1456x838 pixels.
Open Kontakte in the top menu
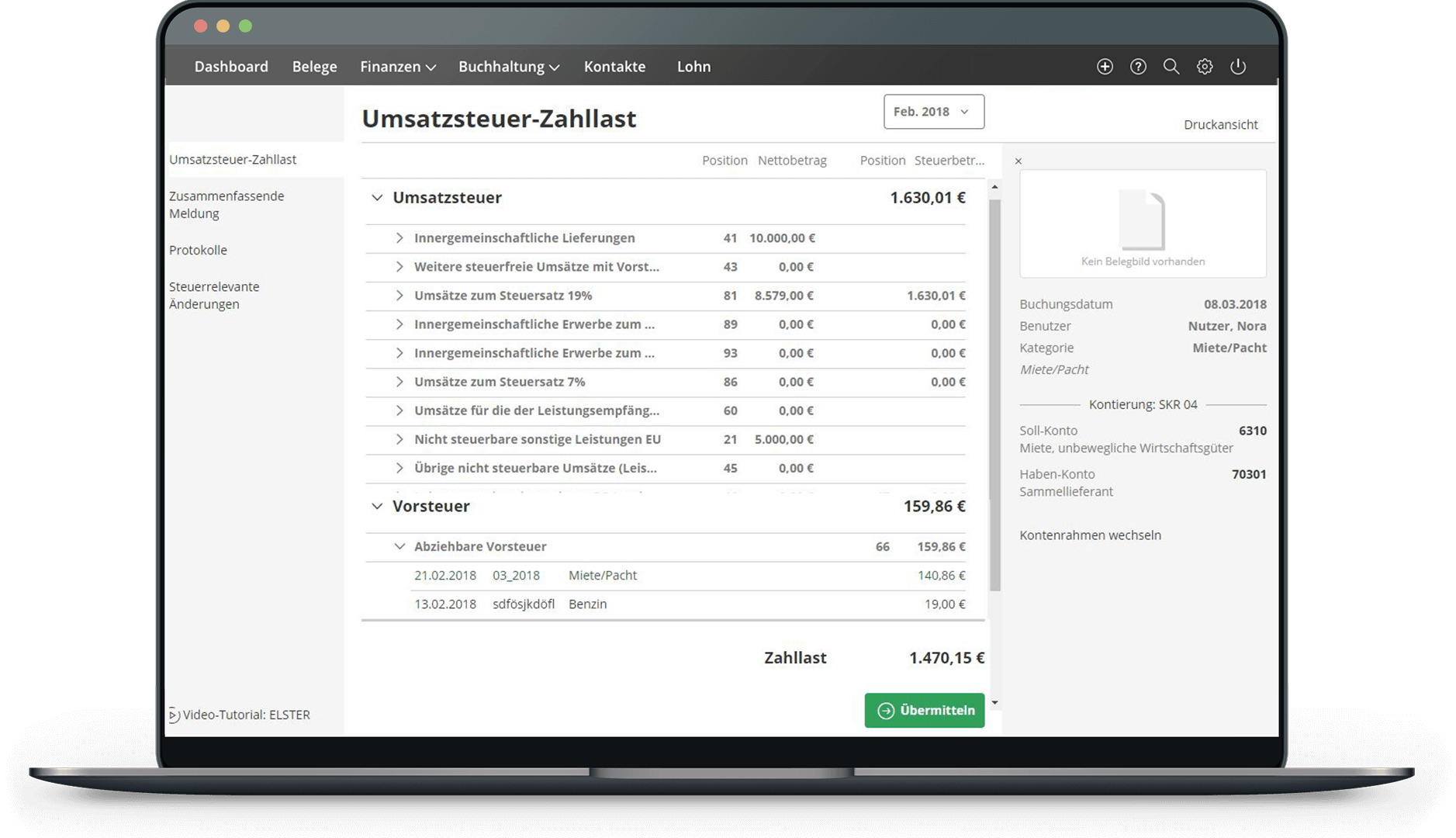tap(614, 67)
